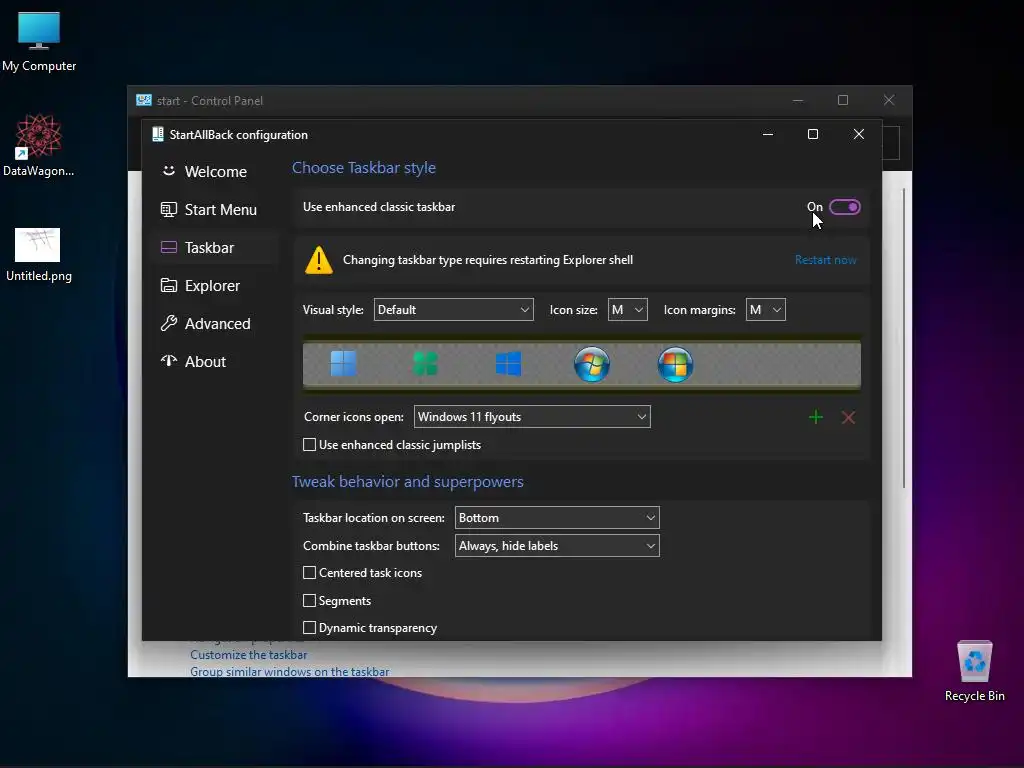
Task: Select the Windows 7 orb start icon
Action: 592,364
